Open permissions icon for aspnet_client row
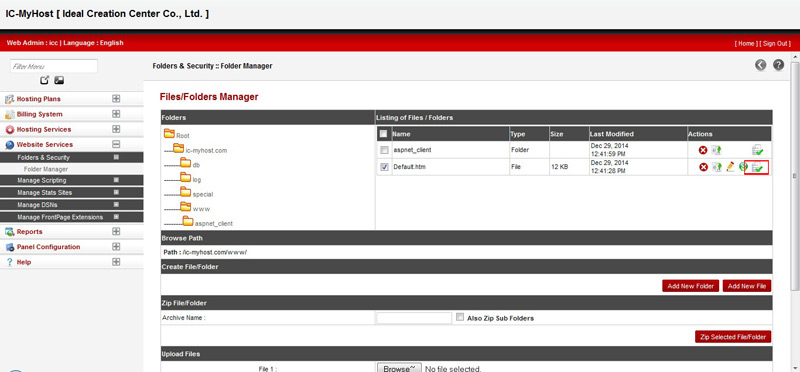This screenshot has width=800, height=372. click(x=757, y=150)
